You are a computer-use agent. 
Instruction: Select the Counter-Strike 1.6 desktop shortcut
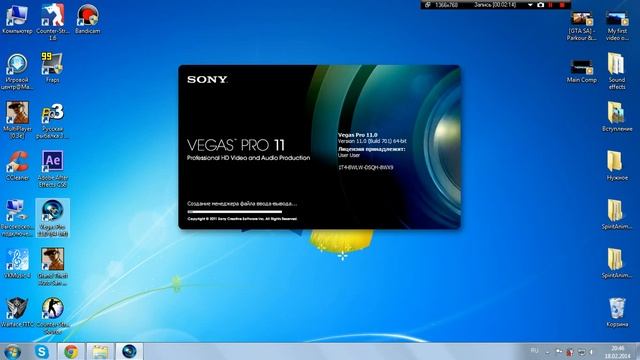(x=53, y=22)
